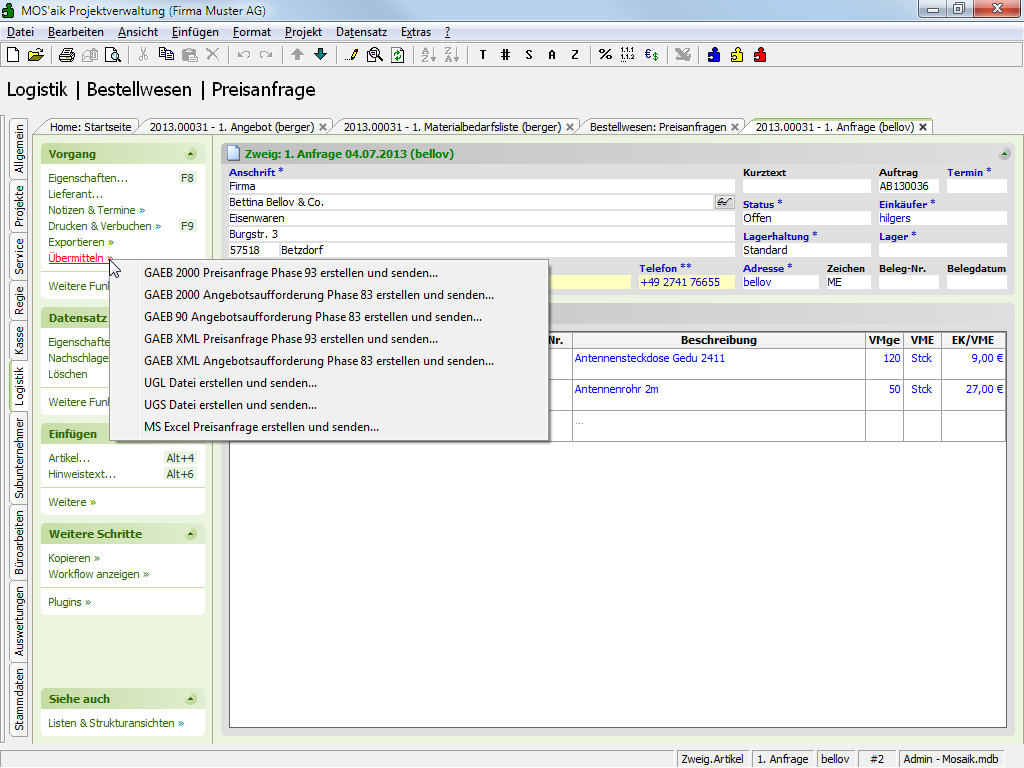Click the paste clipboard icon

(189, 55)
